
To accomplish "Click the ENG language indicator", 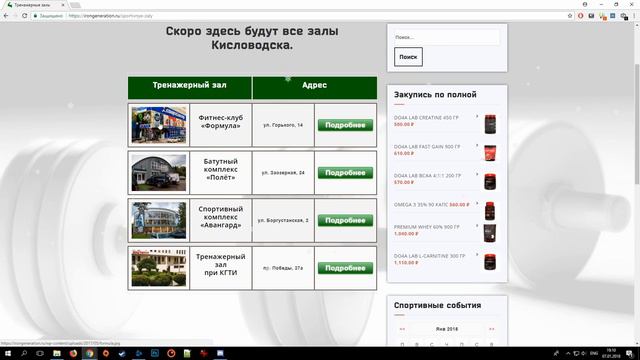I will [x=594, y=353].
